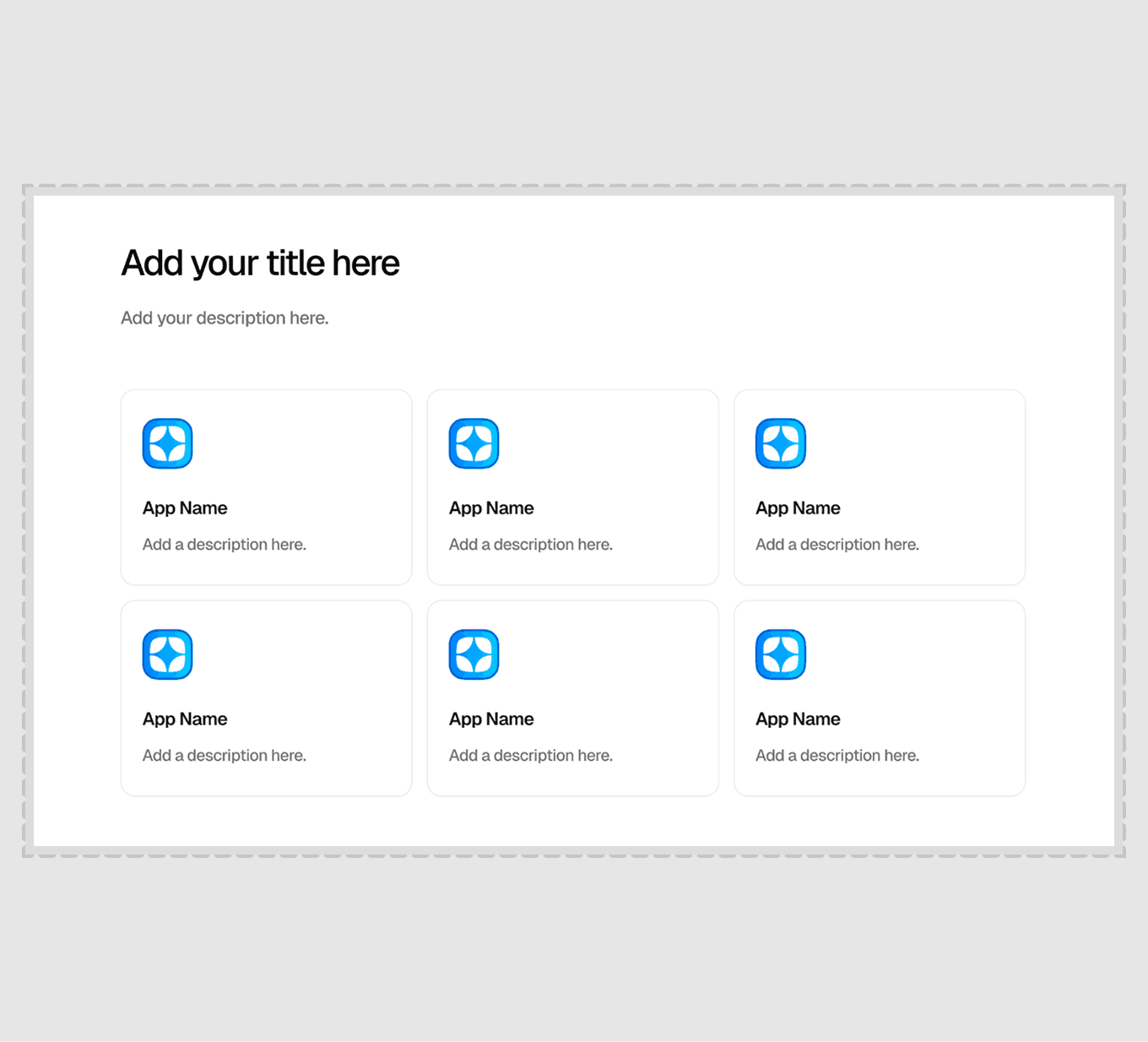Select the 'Add your description here.' subtitle text
The image size is (1148, 1042).
pos(225,318)
